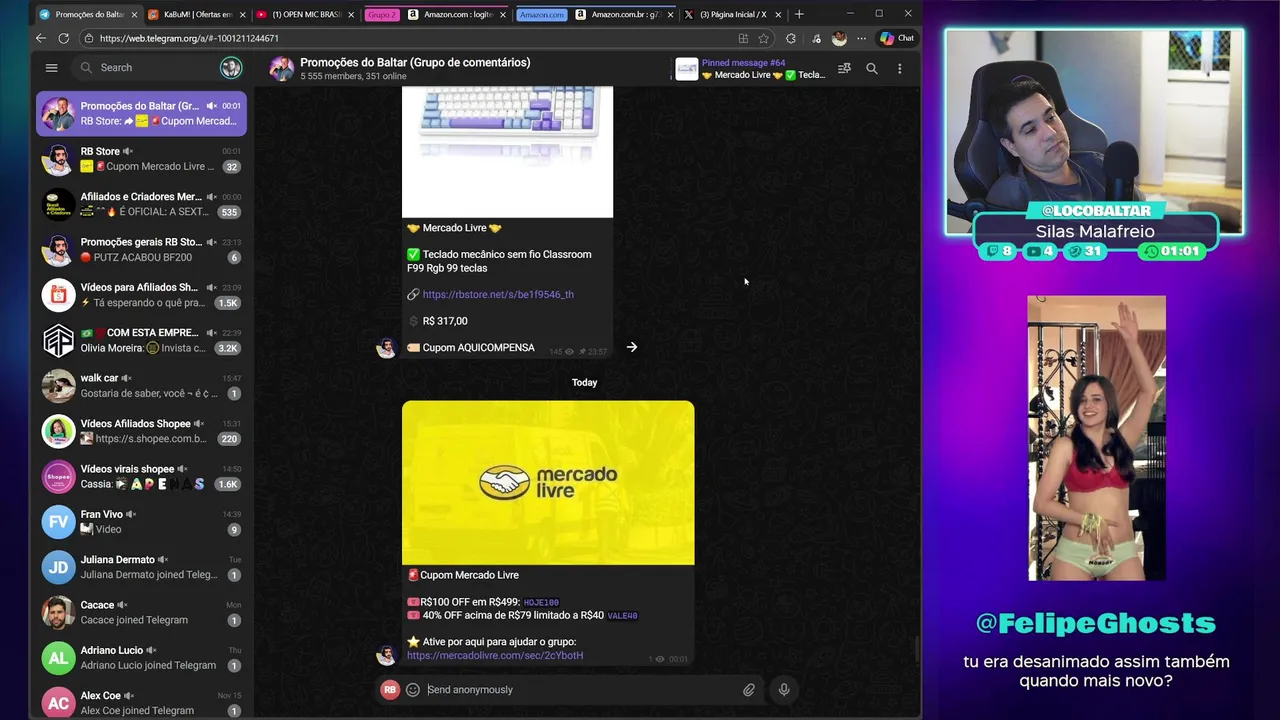Open emoji picker in message box
This screenshot has width=1280, height=720.
[413, 689]
